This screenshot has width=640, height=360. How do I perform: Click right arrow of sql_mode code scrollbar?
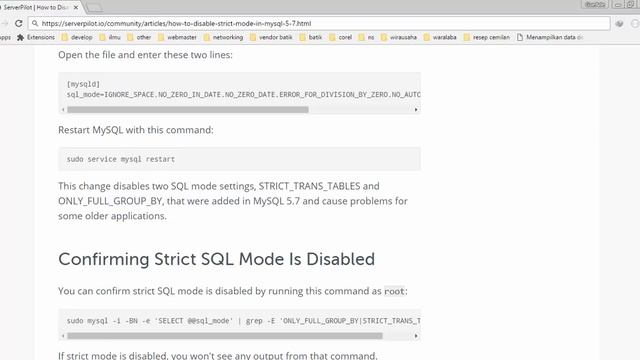click(x=416, y=109)
